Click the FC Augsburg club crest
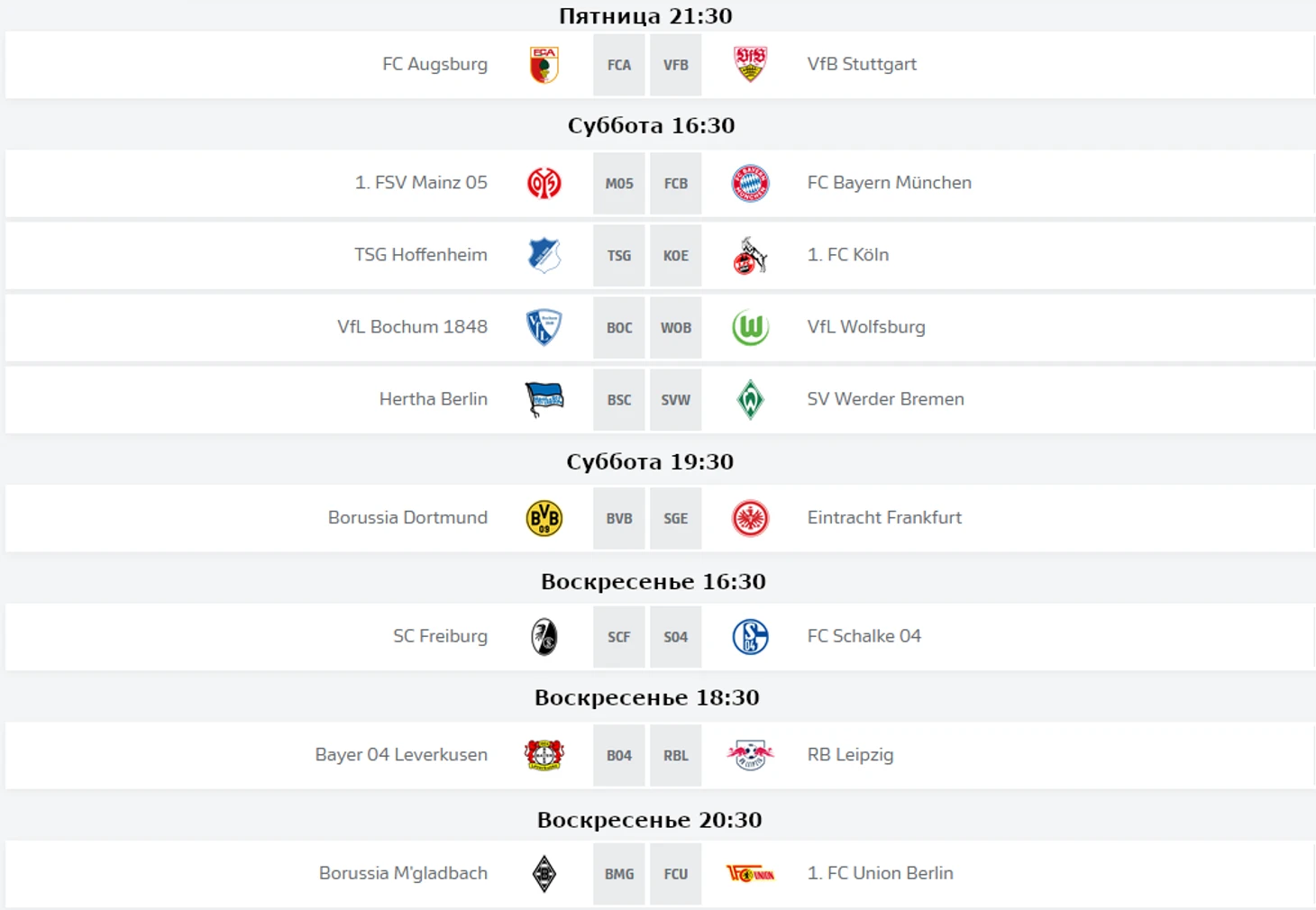 tap(544, 65)
